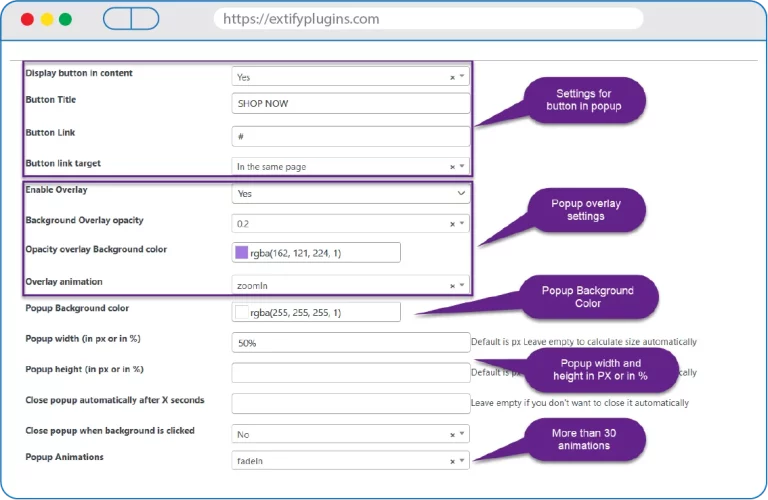Click the purple overlay background color swatch
The height and width of the screenshot is (500, 768).
[x=241, y=253]
